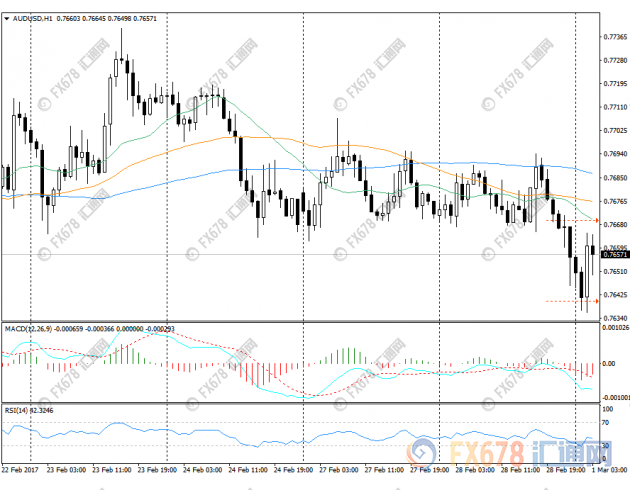
Task: Click the 0.77365 price scale label
Action: pos(614,38)
